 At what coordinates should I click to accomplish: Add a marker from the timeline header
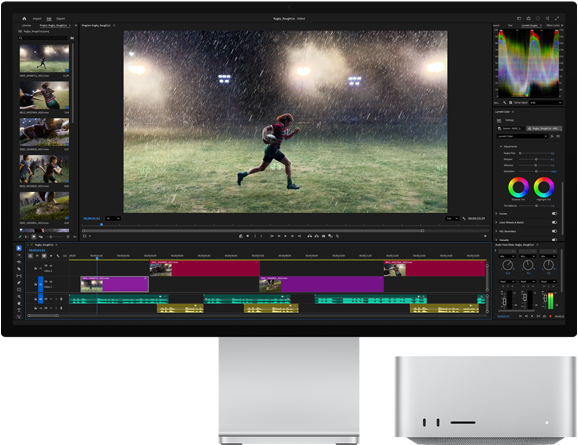pyautogui.click(x=51, y=255)
